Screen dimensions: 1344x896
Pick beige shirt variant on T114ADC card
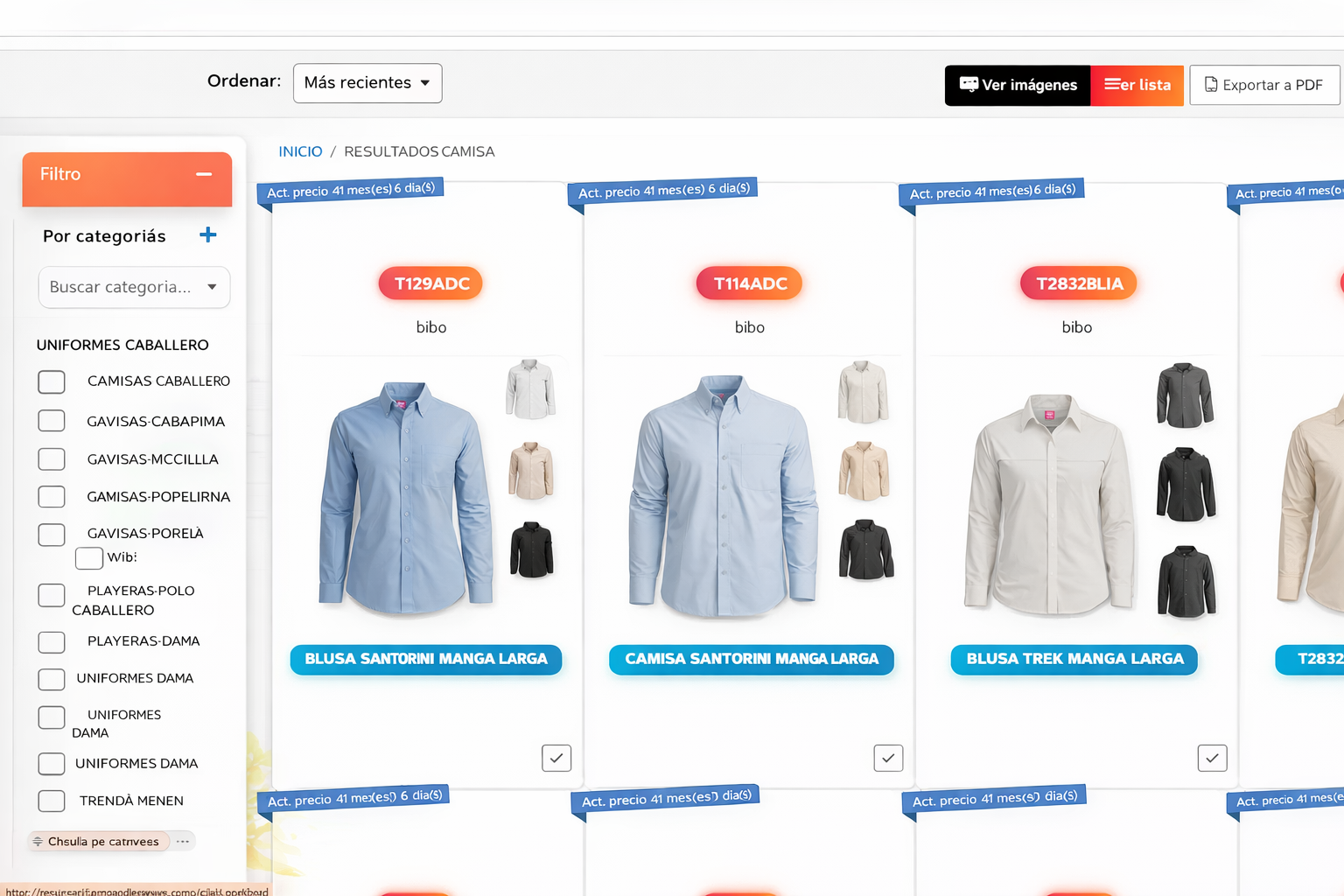click(x=864, y=472)
